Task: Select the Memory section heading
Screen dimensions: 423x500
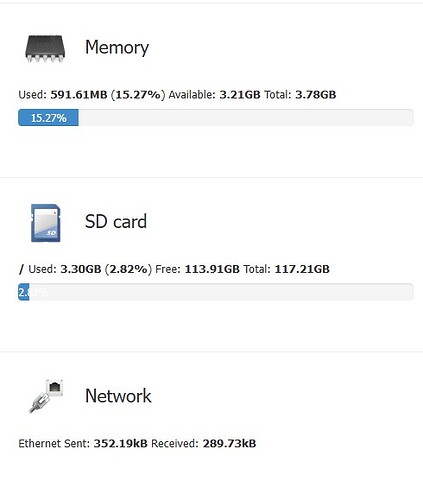Action: 117,47
